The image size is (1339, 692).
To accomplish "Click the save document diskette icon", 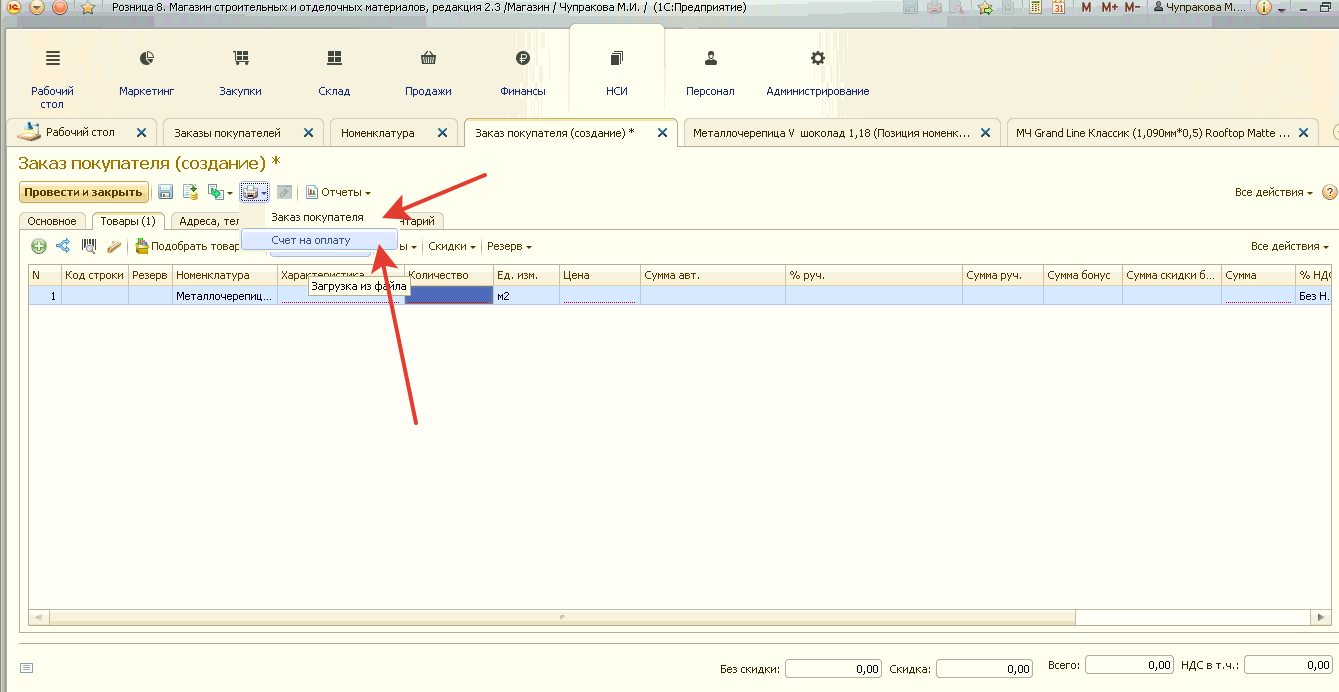I will point(166,192).
